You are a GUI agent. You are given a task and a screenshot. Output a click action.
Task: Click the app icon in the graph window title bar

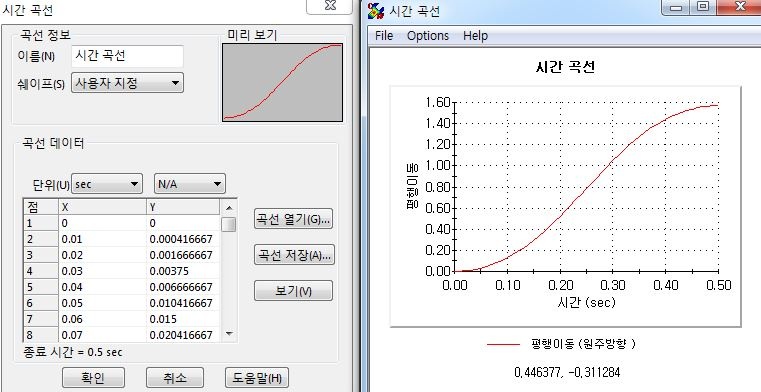(x=376, y=10)
